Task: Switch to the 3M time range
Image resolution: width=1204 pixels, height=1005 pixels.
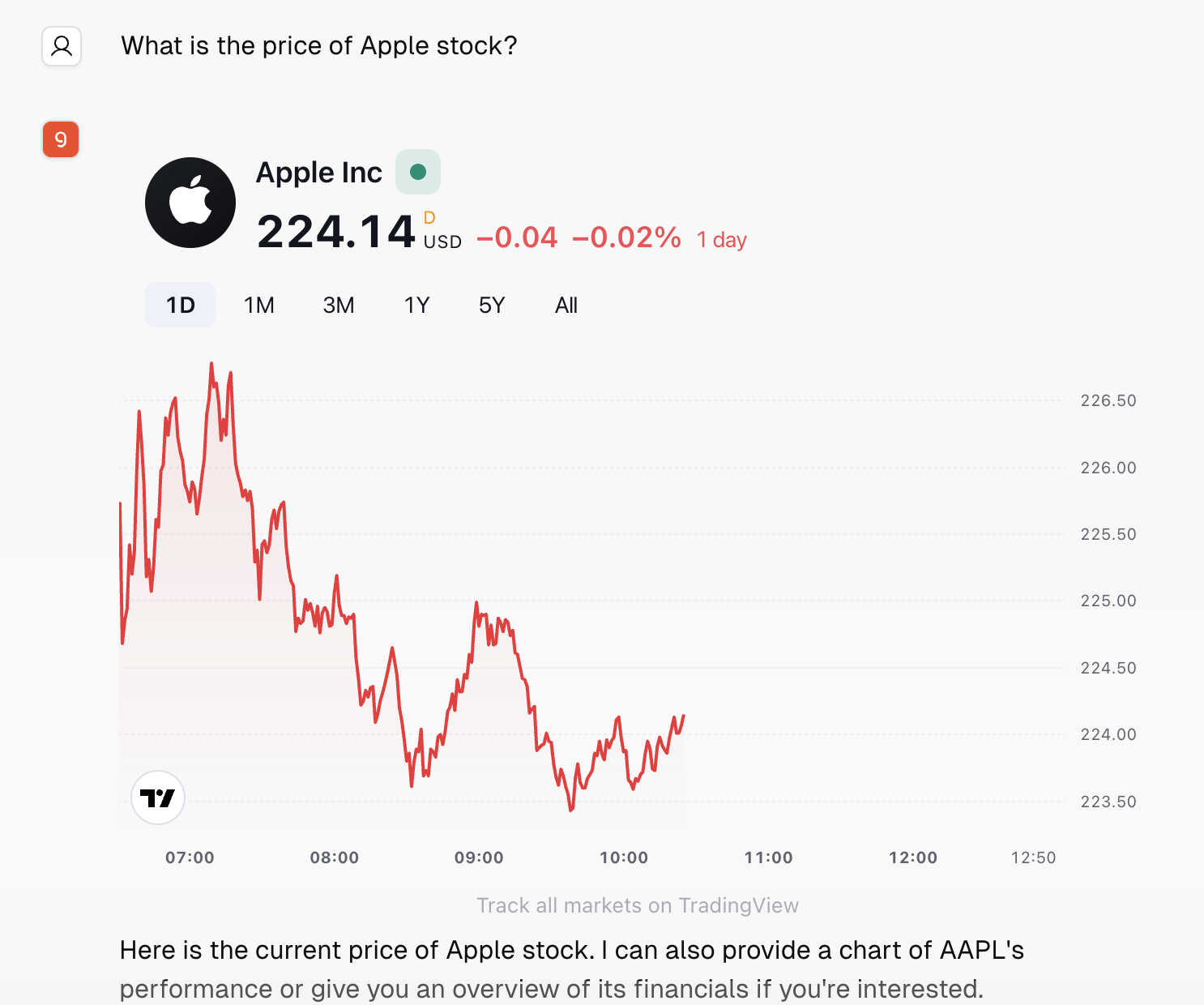Action: (x=339, y=305)
